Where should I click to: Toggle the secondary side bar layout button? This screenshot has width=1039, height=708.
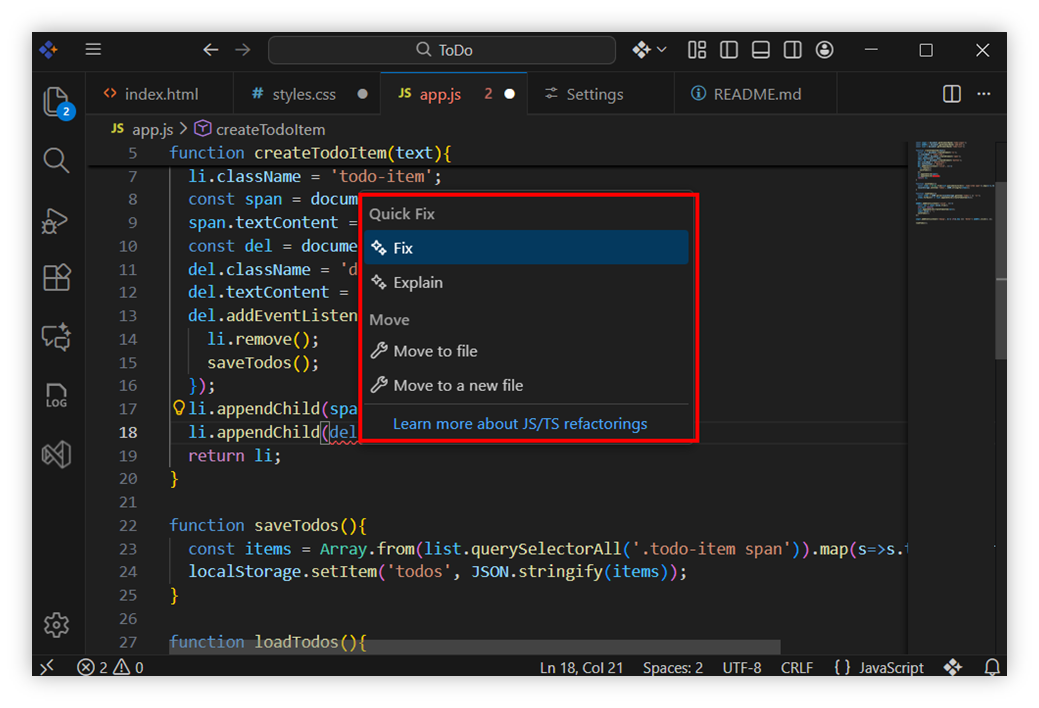[792, 50]
